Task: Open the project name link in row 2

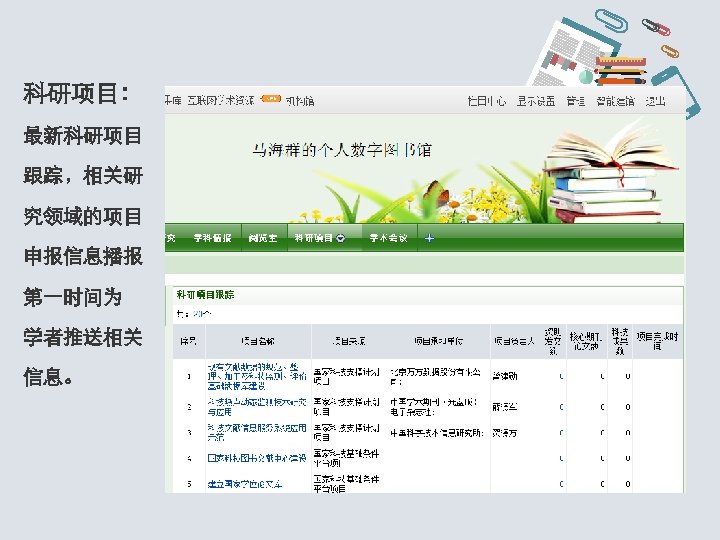Action: 257,407
